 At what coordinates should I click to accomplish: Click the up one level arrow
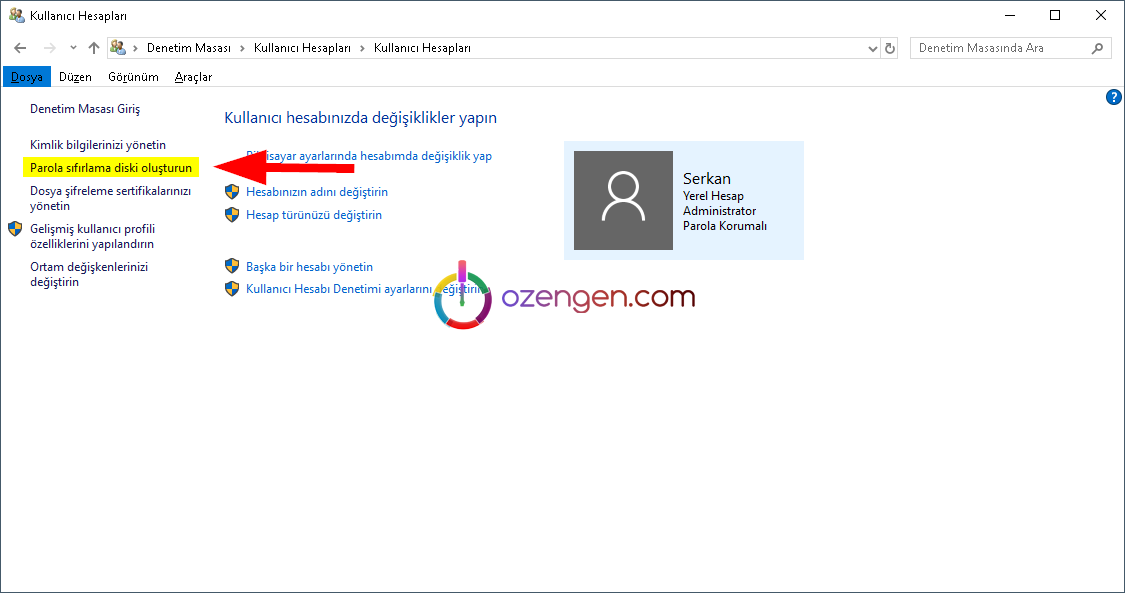(x=94, y=48)
